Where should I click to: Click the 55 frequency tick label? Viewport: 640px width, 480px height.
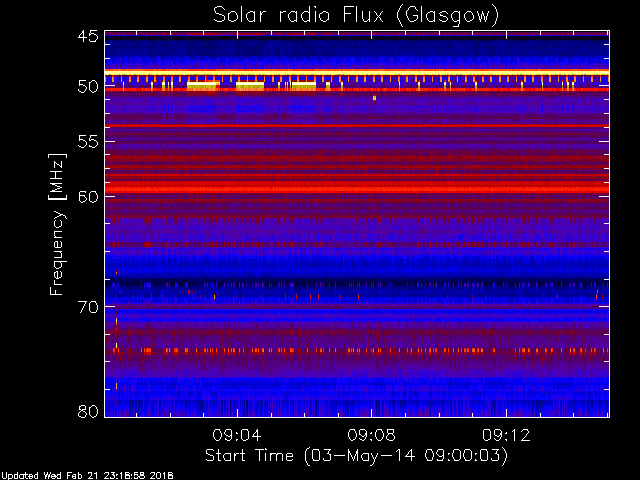click(88, 142)
